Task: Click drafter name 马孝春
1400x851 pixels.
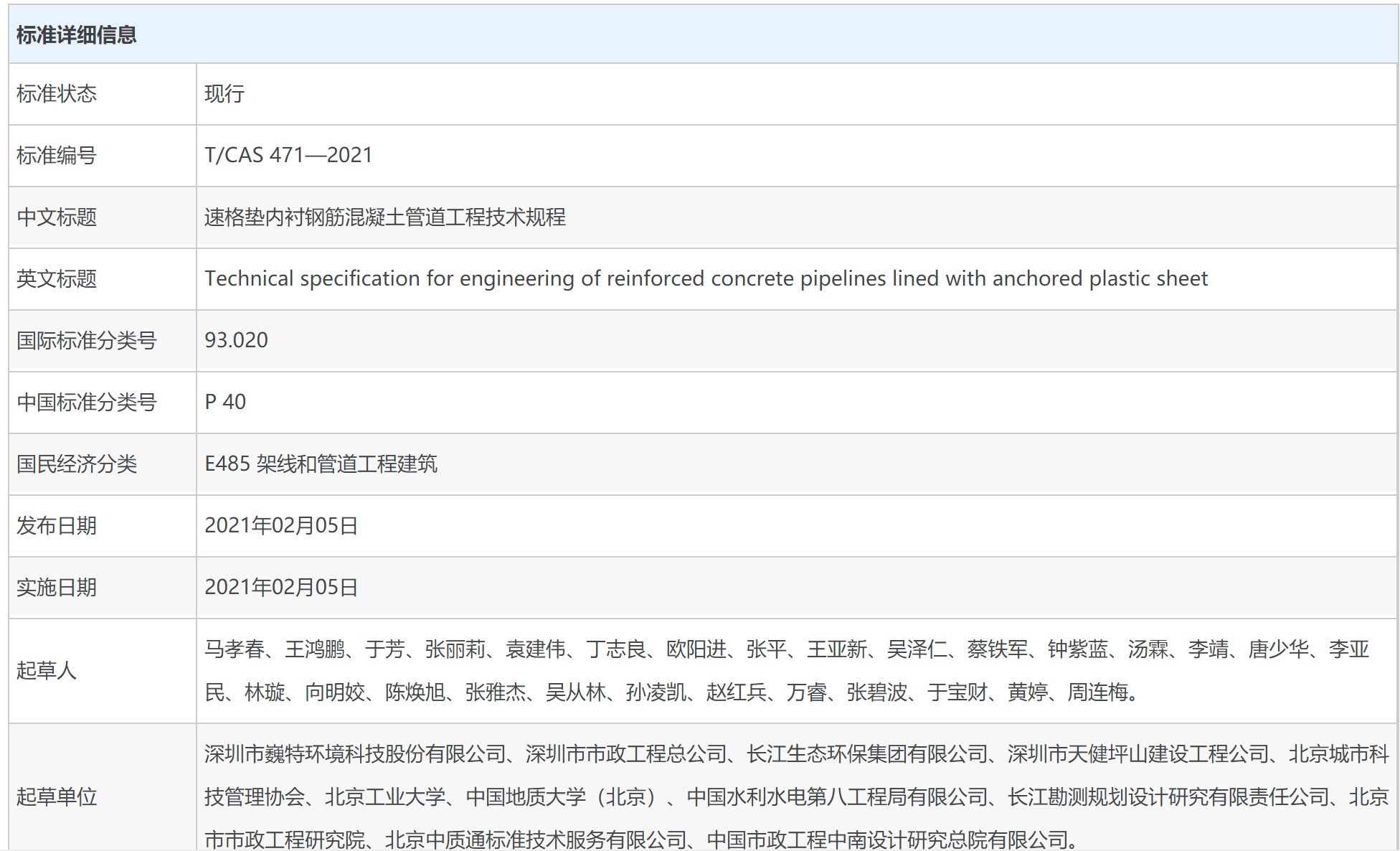Action: click(235, 649)
